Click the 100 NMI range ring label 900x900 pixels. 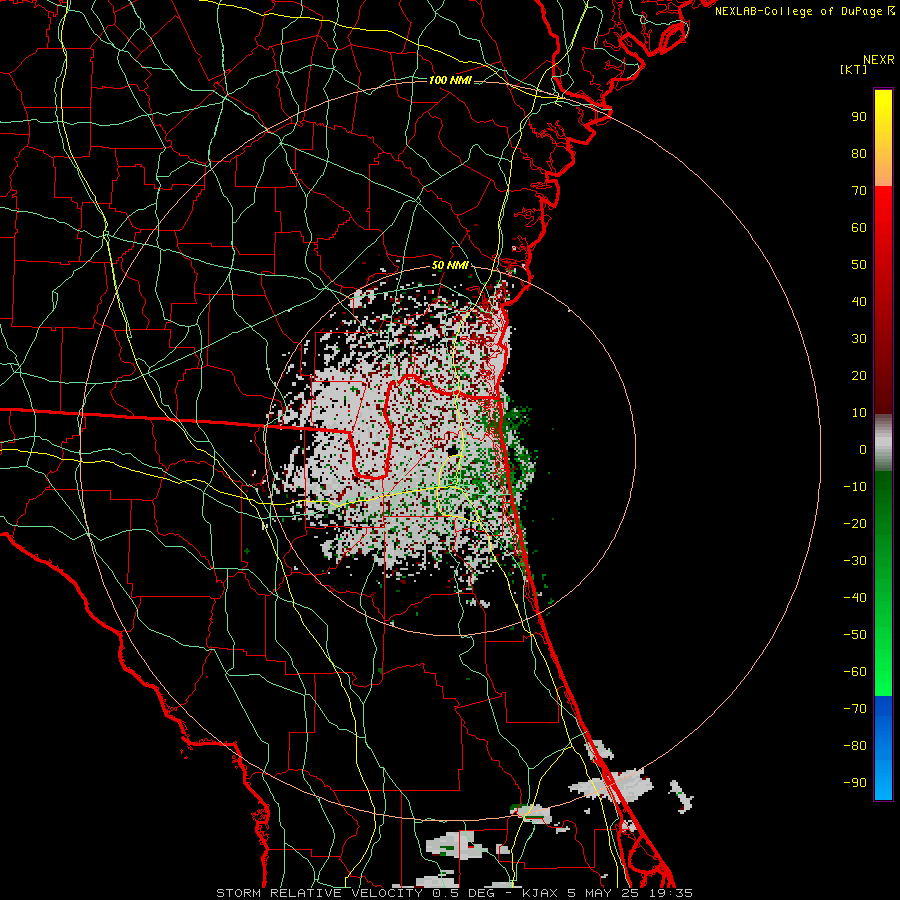point(450,80)
